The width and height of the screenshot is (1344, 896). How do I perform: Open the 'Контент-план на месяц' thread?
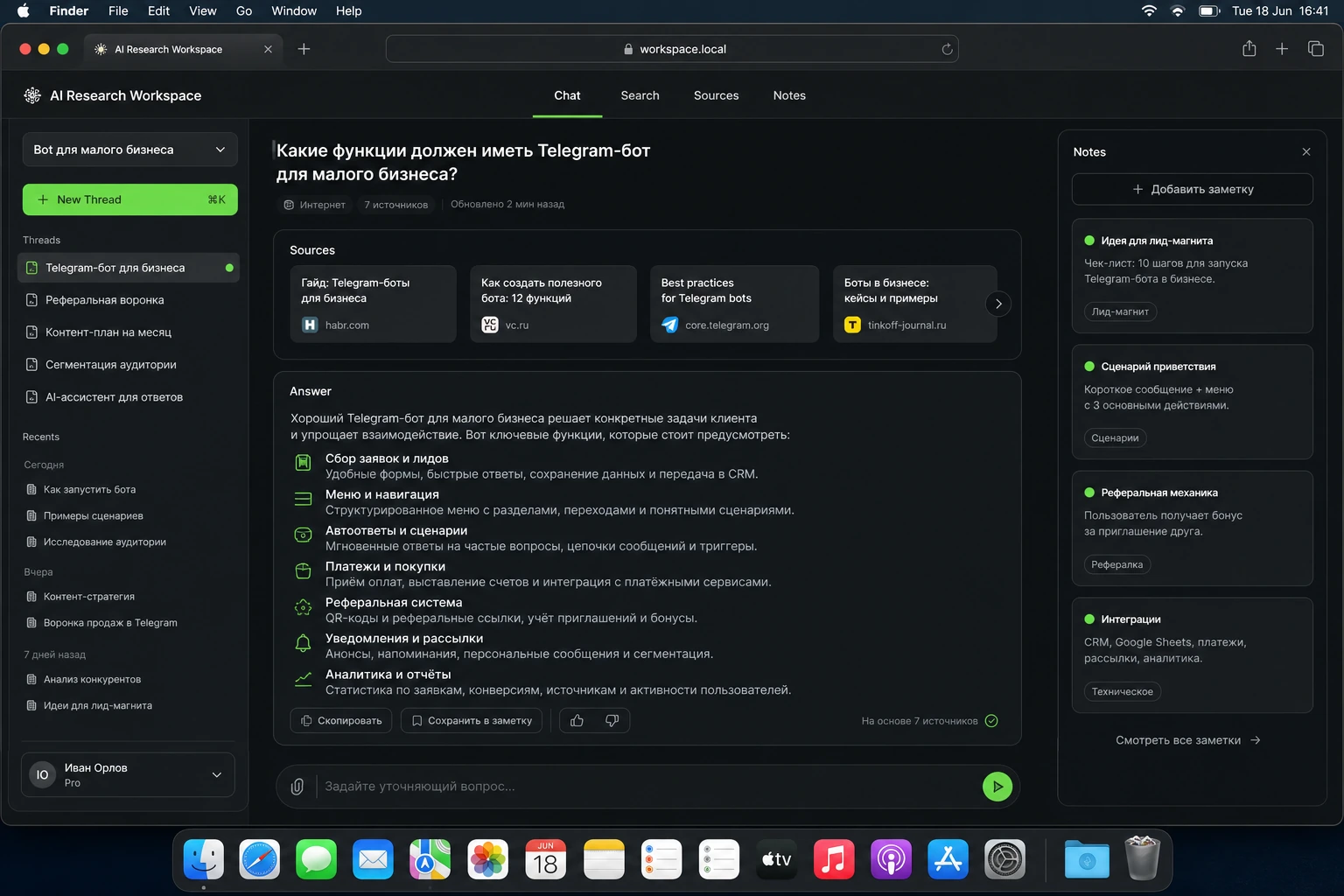point(128,332)
